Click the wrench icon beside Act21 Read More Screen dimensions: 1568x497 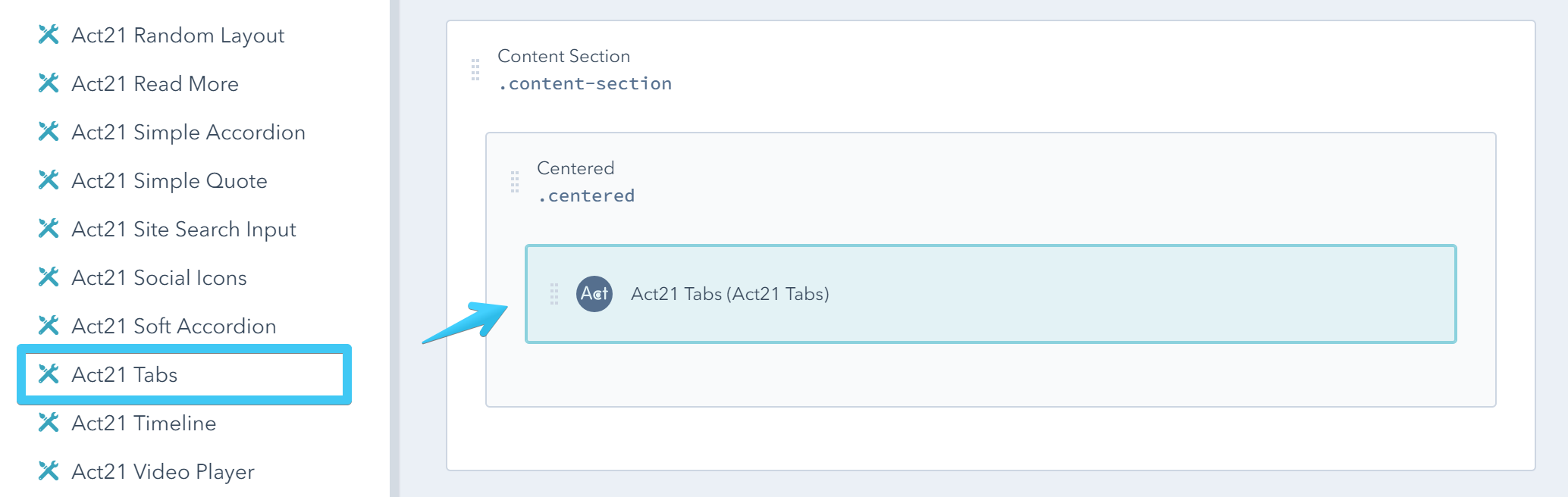[x=49, y=83]
